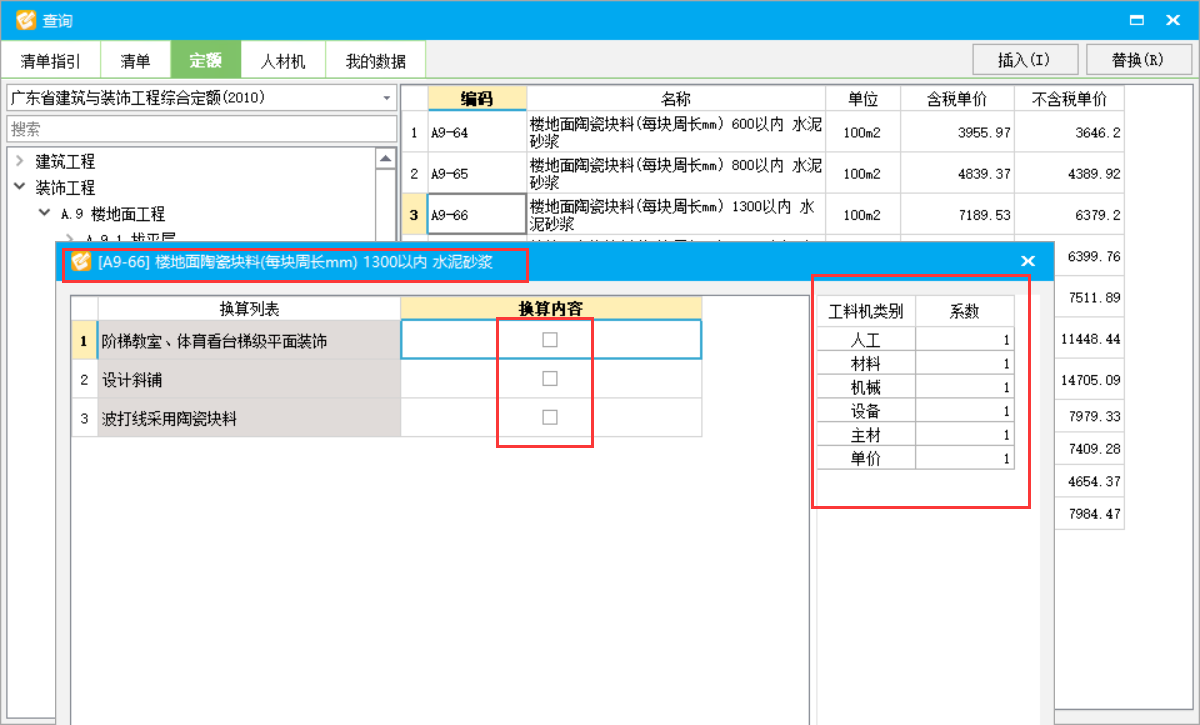Maximize the 查询 window
The image size is (1200, 725).
click(x=1136, y=20)
